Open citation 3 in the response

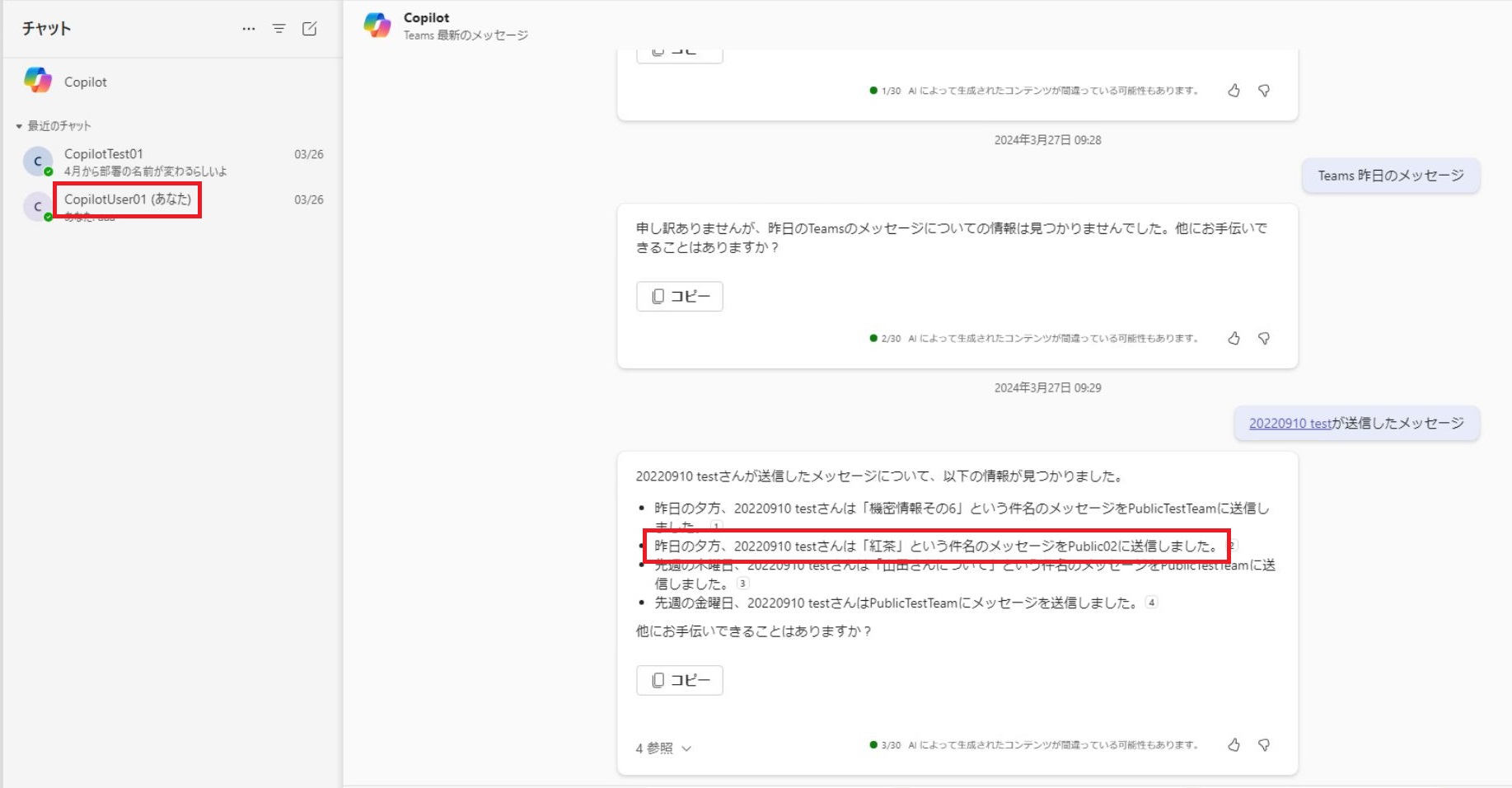[x=742, y=584]
